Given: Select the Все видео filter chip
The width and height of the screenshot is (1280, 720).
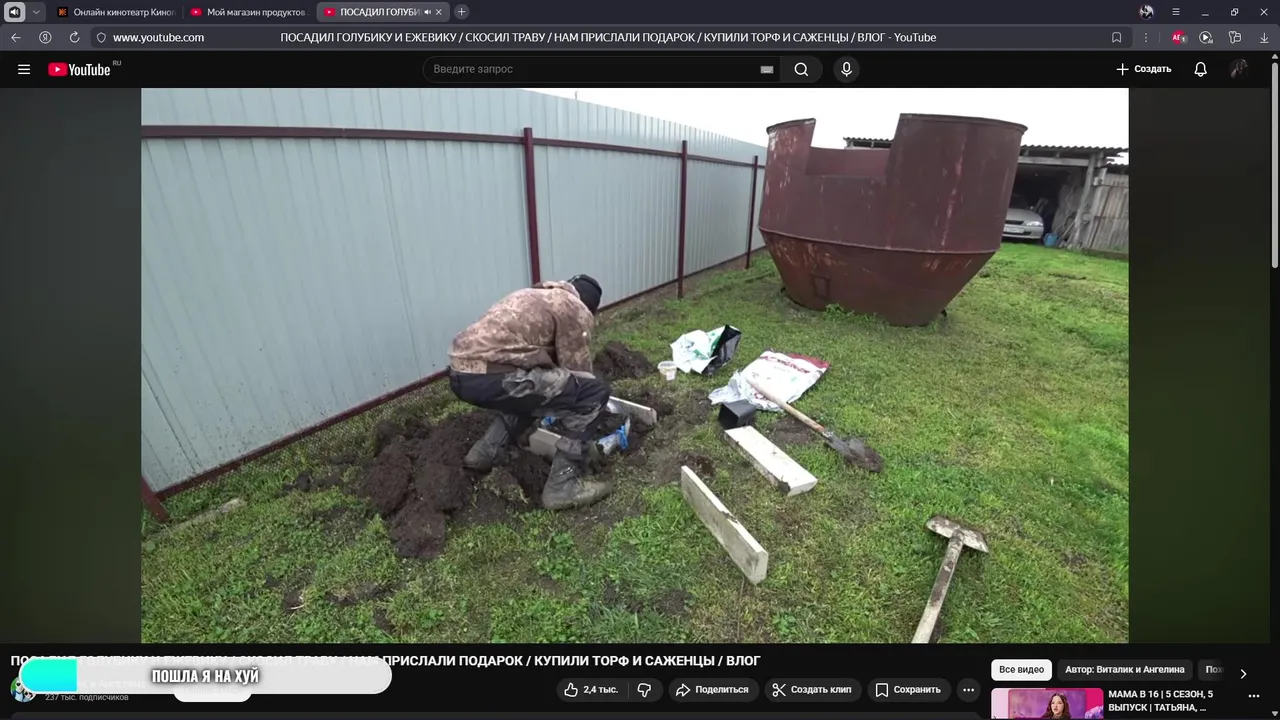Looking at the screenshot, I should [x=1021, y=670].
